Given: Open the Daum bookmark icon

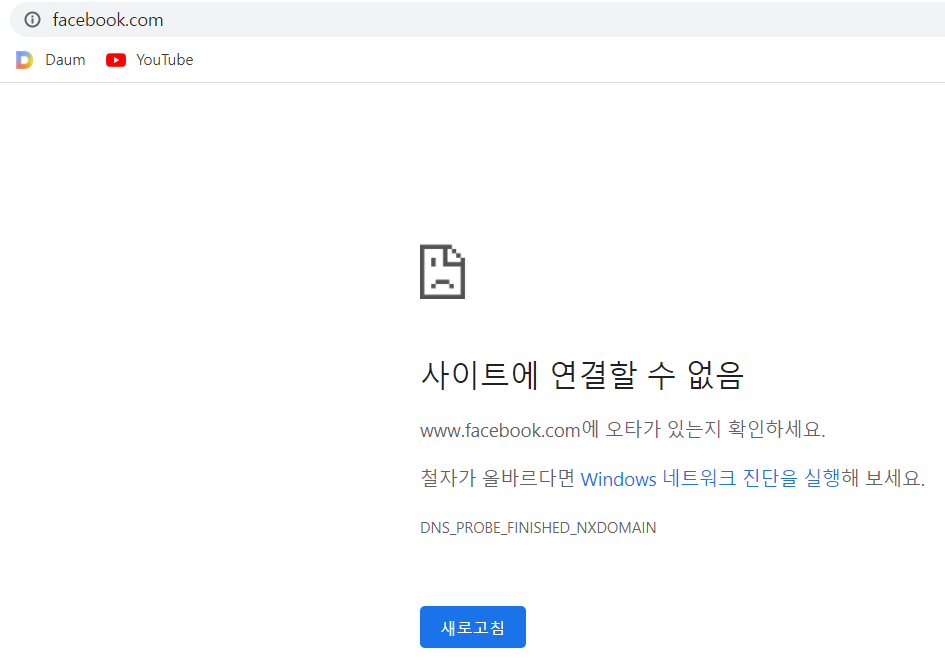Looking at the screenshot, I should click(x=24, y=60).
